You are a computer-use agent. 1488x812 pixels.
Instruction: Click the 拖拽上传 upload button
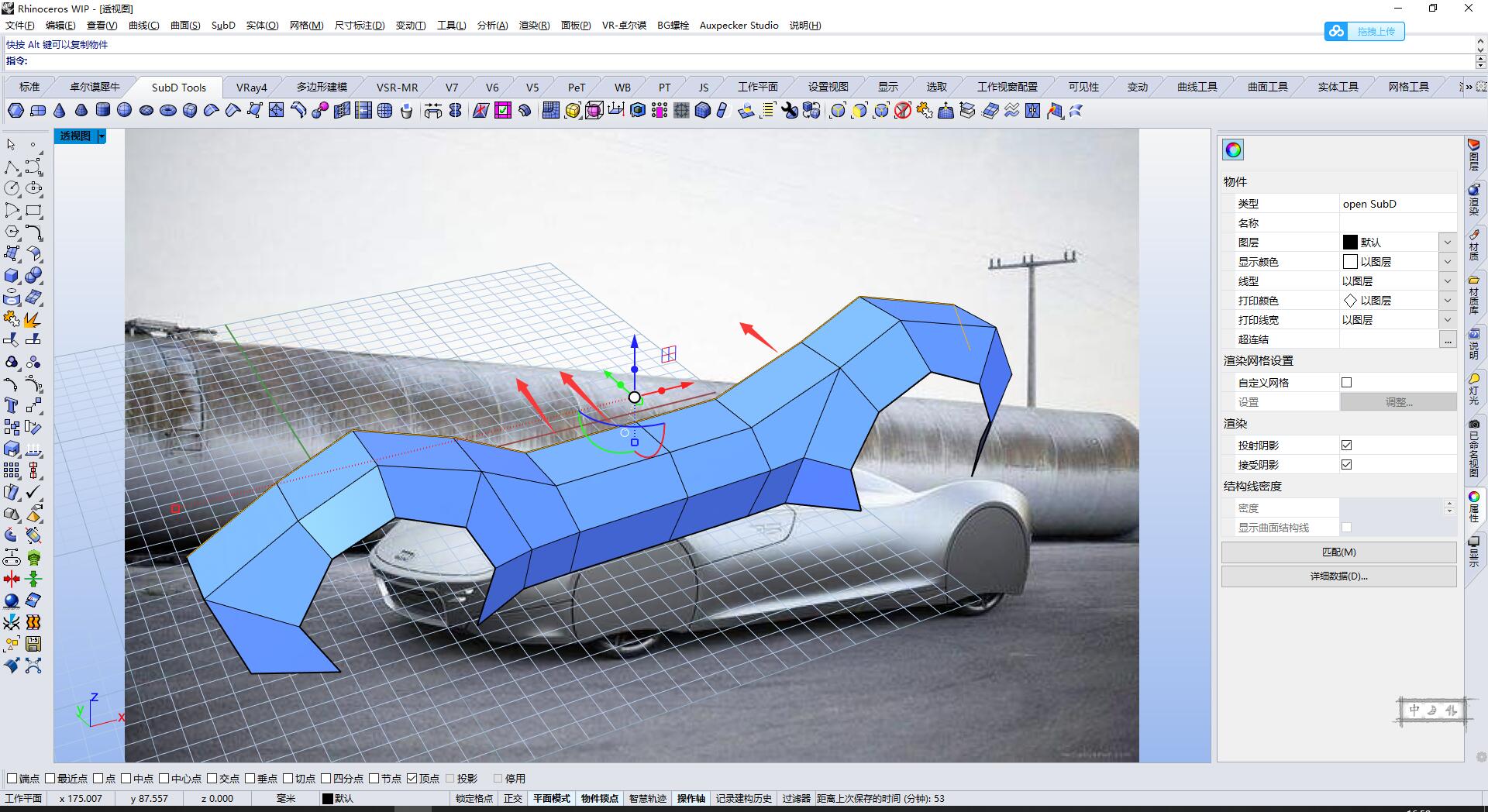coord(1364,32)
